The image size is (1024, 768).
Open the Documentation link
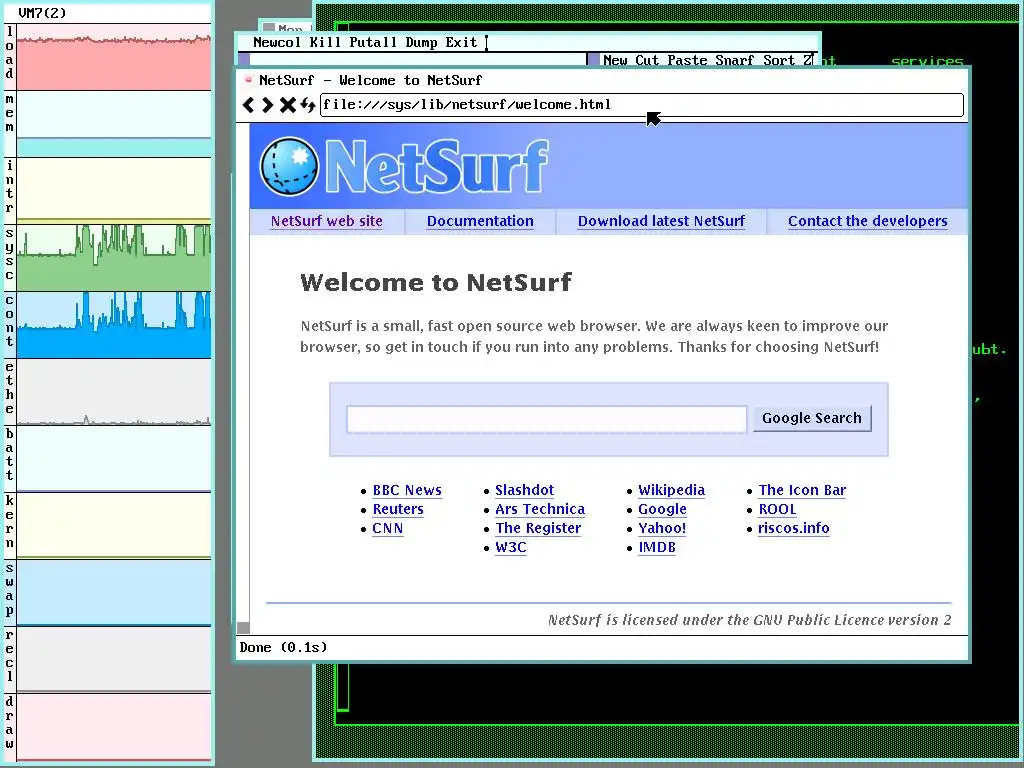point(480,221)
